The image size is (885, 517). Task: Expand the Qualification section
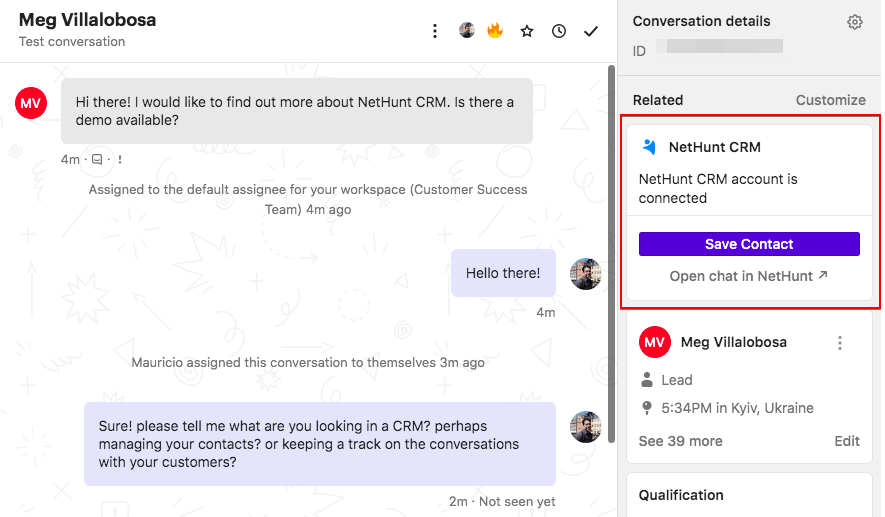(x=681, y=495)
